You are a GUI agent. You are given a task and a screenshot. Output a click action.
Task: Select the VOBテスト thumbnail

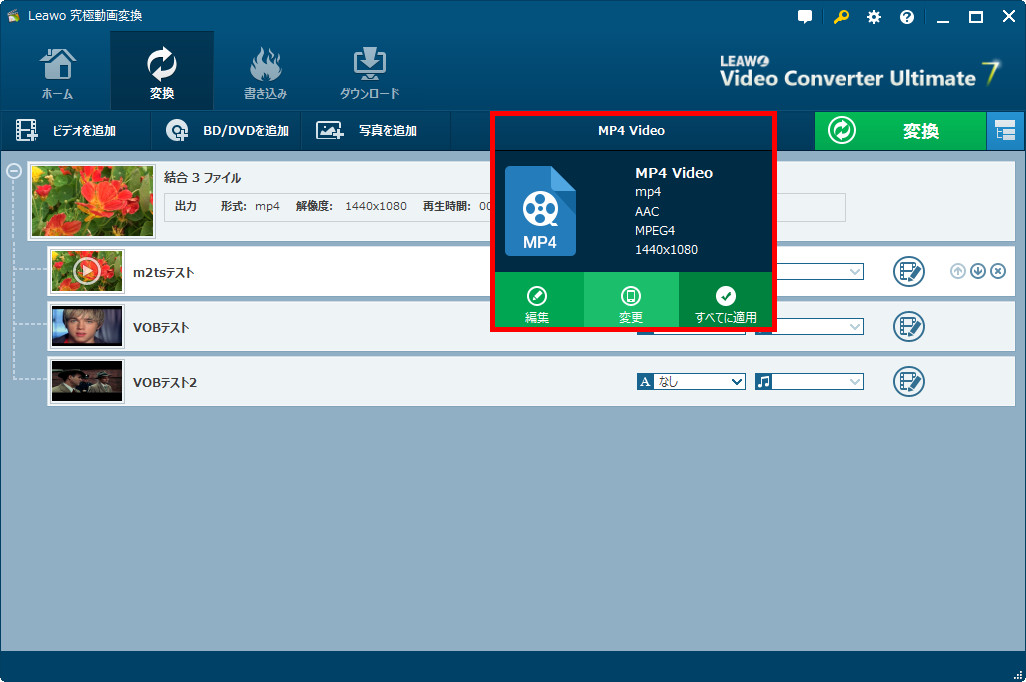pos(87,326)
